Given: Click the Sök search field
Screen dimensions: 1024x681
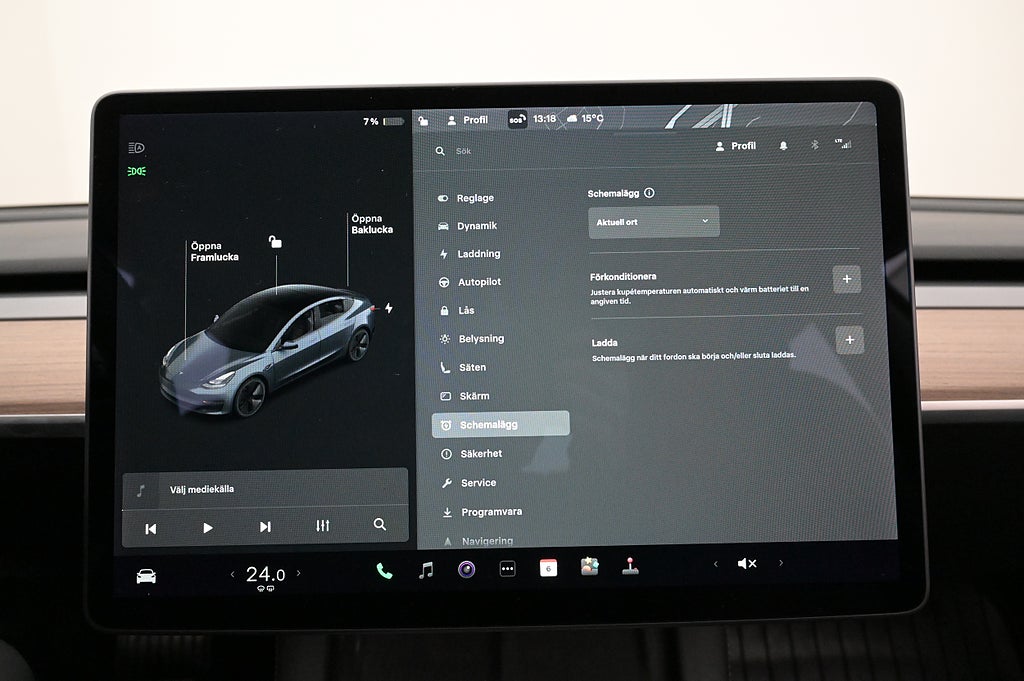Looking at the screenshot, I should click(x=560, y=151).
